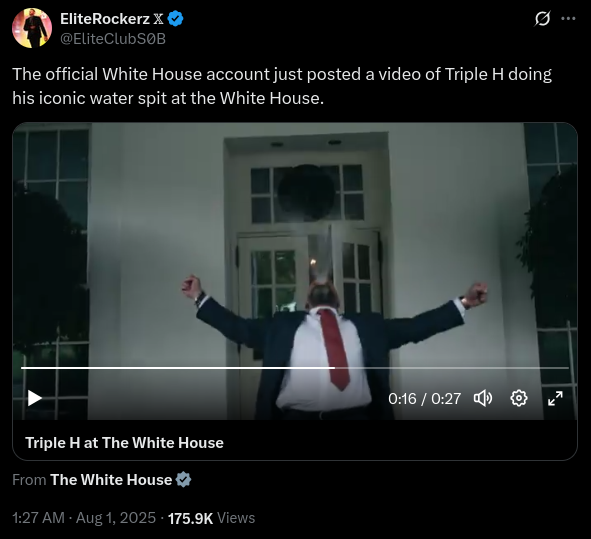Click White House verified badge
The image size is (591, 539).
184,480
